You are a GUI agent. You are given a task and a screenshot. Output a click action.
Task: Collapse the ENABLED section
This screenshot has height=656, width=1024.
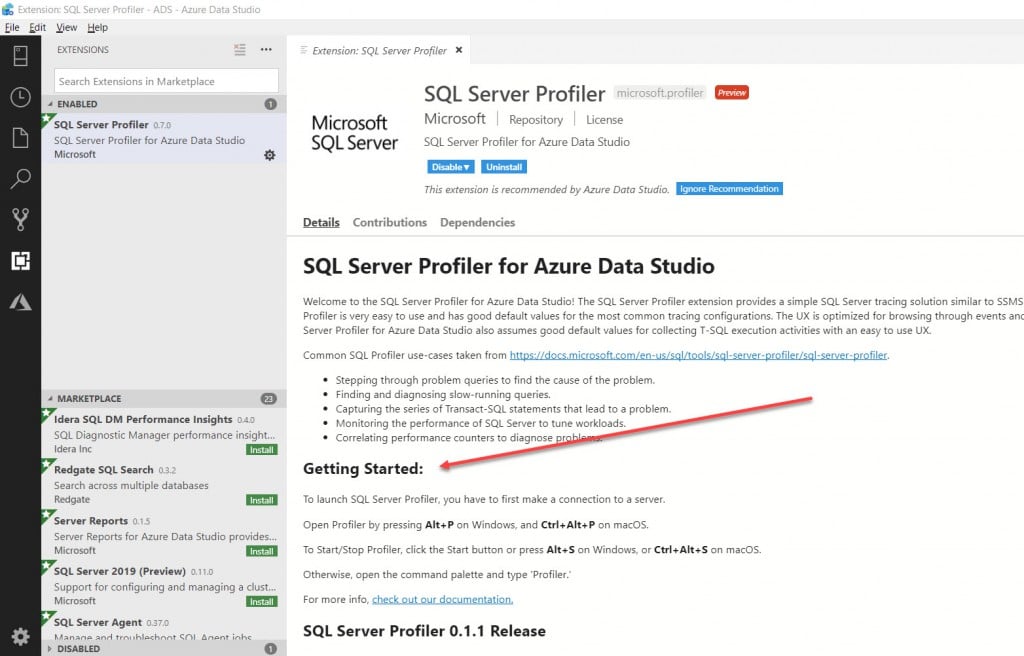coord(163,104)
